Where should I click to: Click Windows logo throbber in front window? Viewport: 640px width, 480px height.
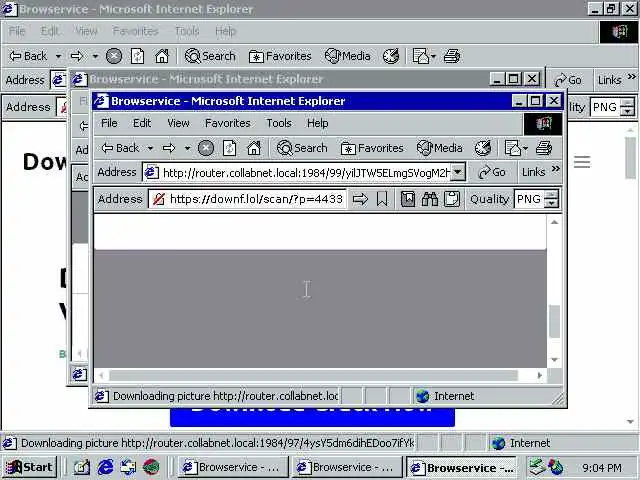[543, 124]
